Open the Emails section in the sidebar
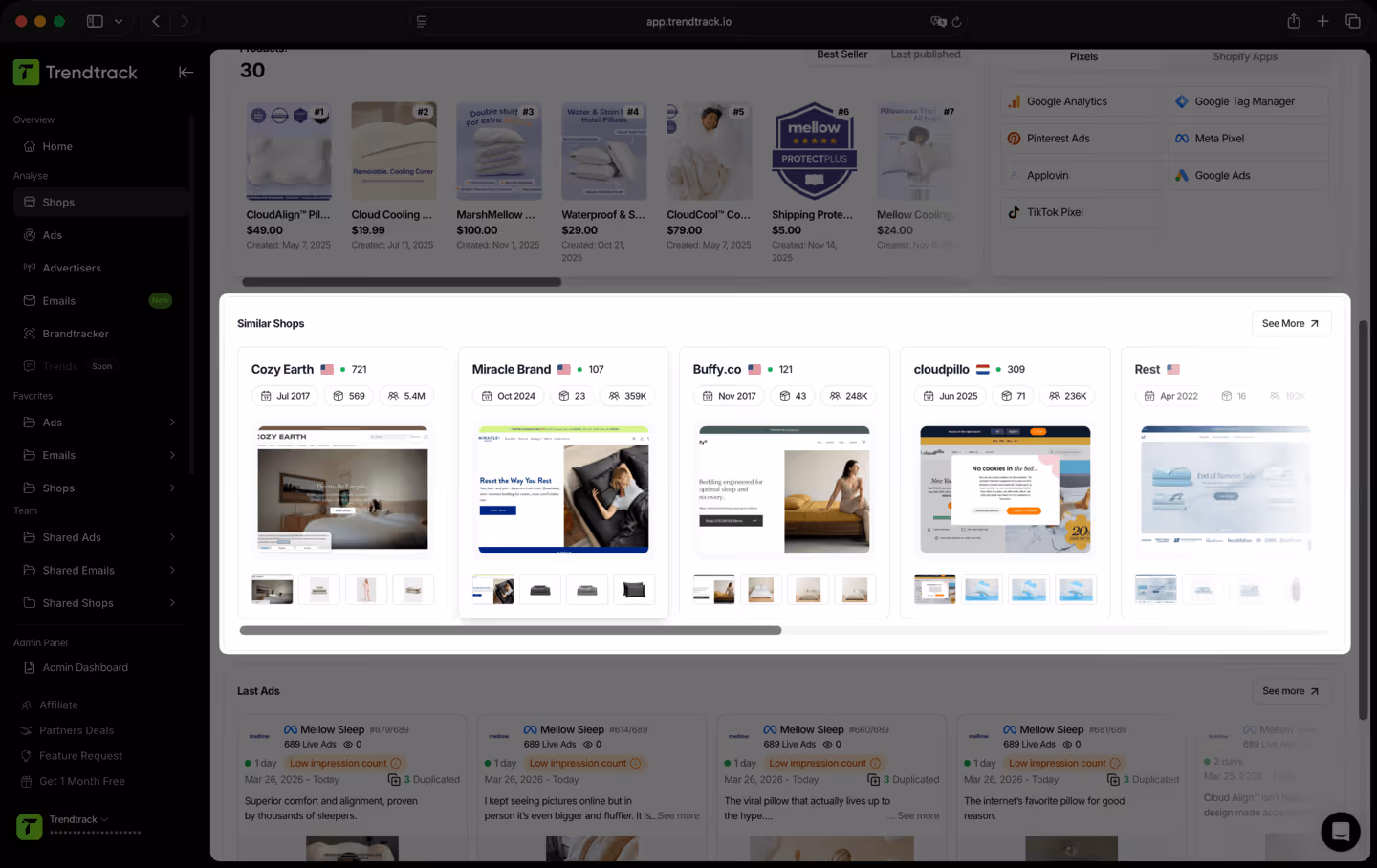 (59, 300)
